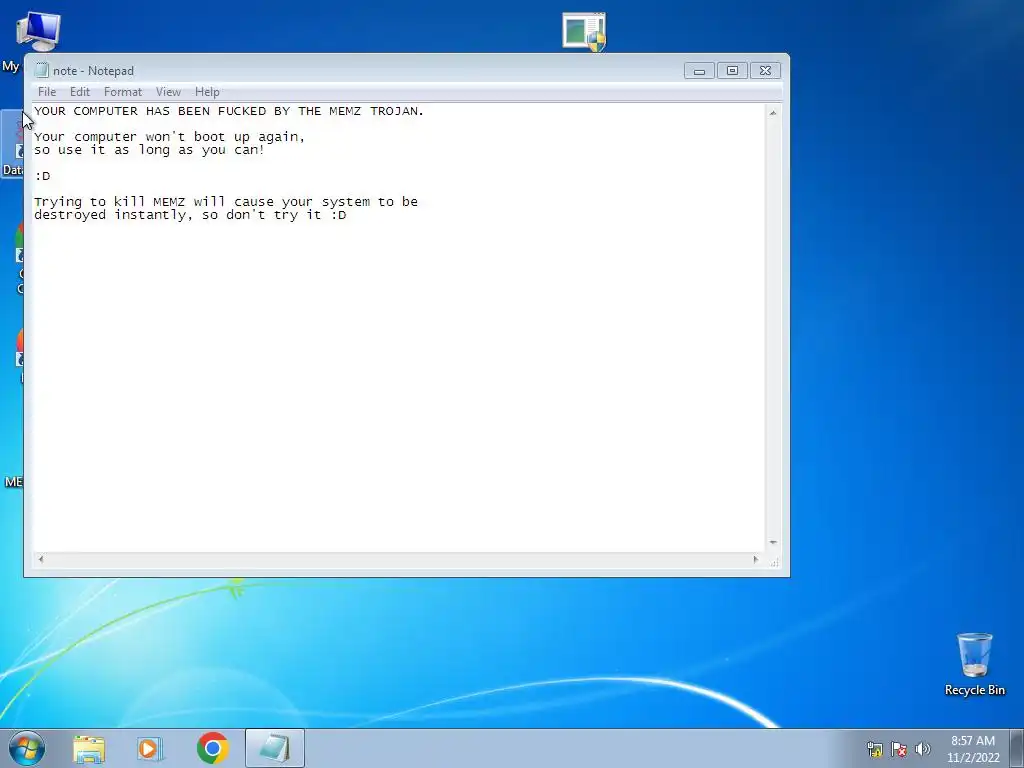Image resolution: width=1024 pixels, height=768 pixels.
Task: Click the Notepad window resize grip
Action: point(774,561)
